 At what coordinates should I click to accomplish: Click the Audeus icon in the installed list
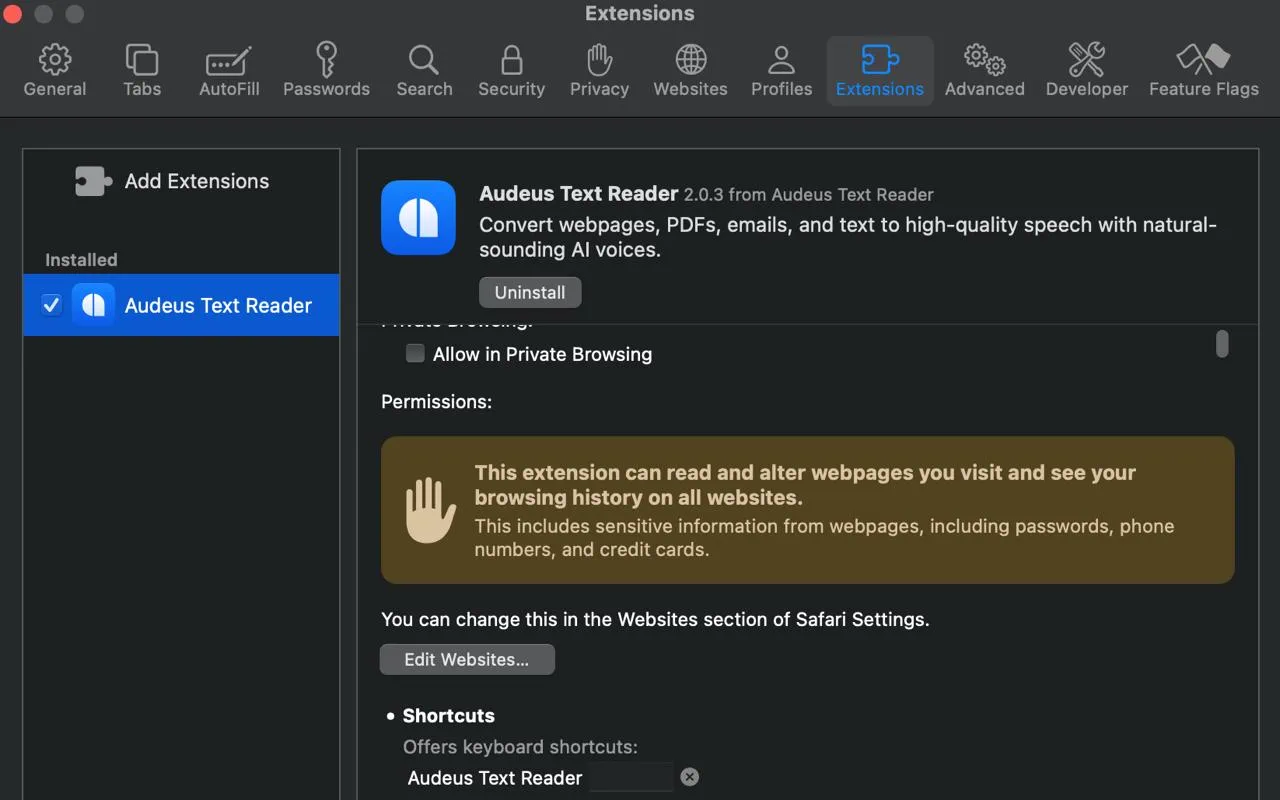(93, 305)
